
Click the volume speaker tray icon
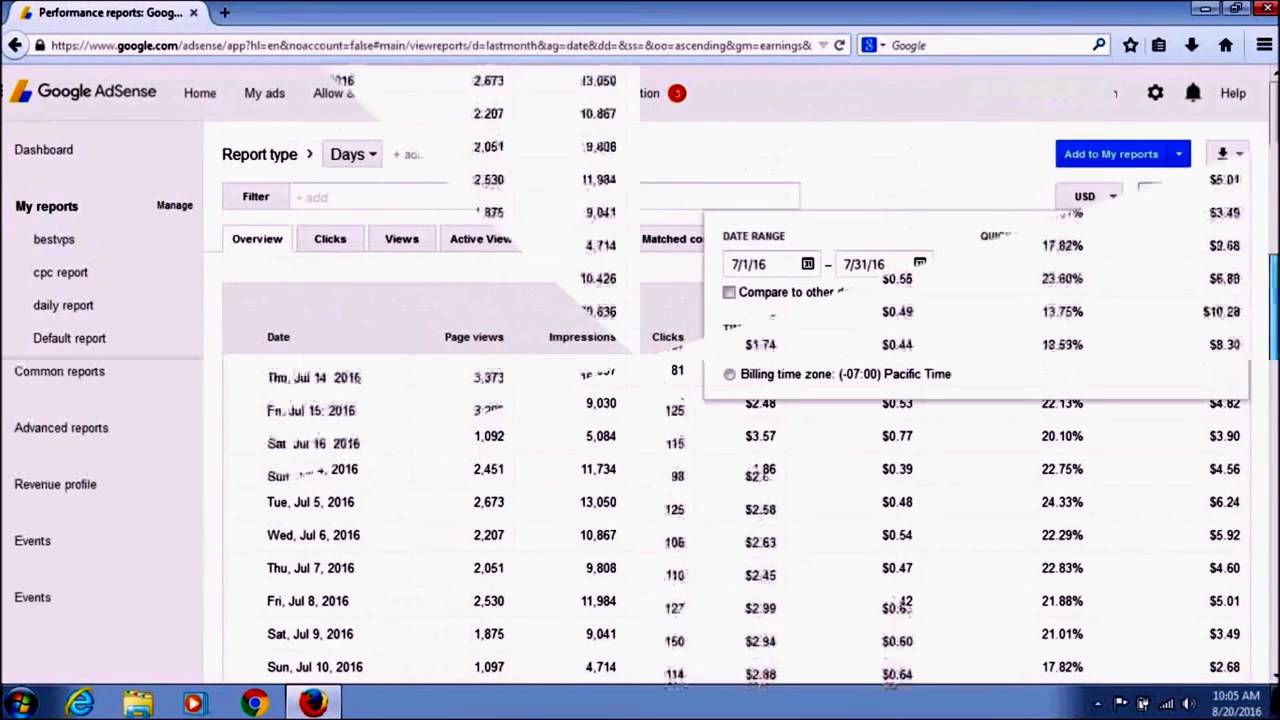point(1189,703)
